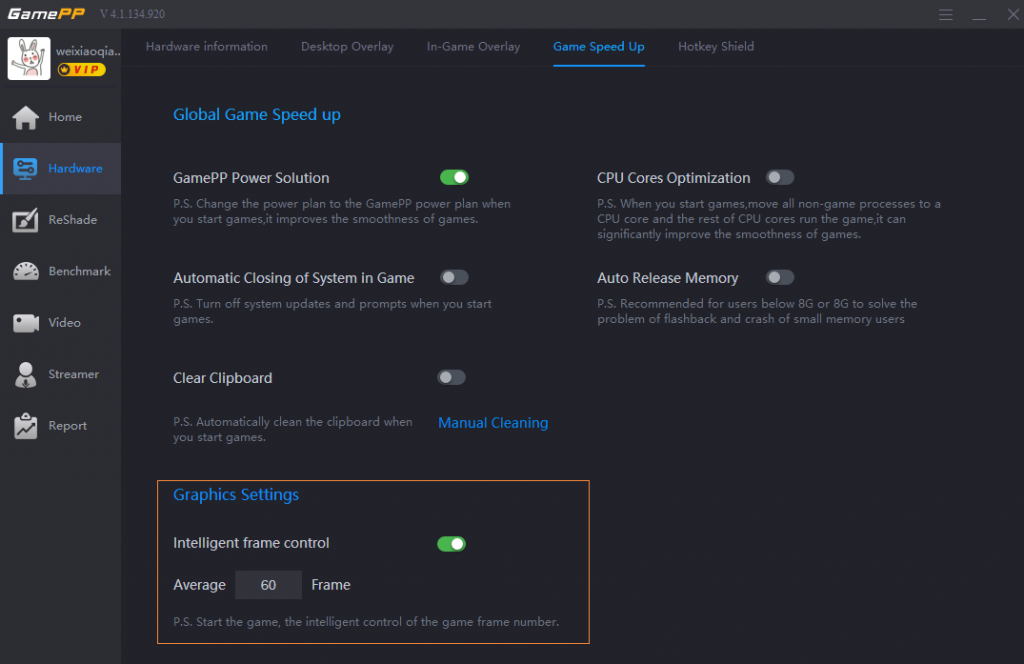Open the ReShade icon
Screen dimensions: 1024x664
[x=25, y=220]
